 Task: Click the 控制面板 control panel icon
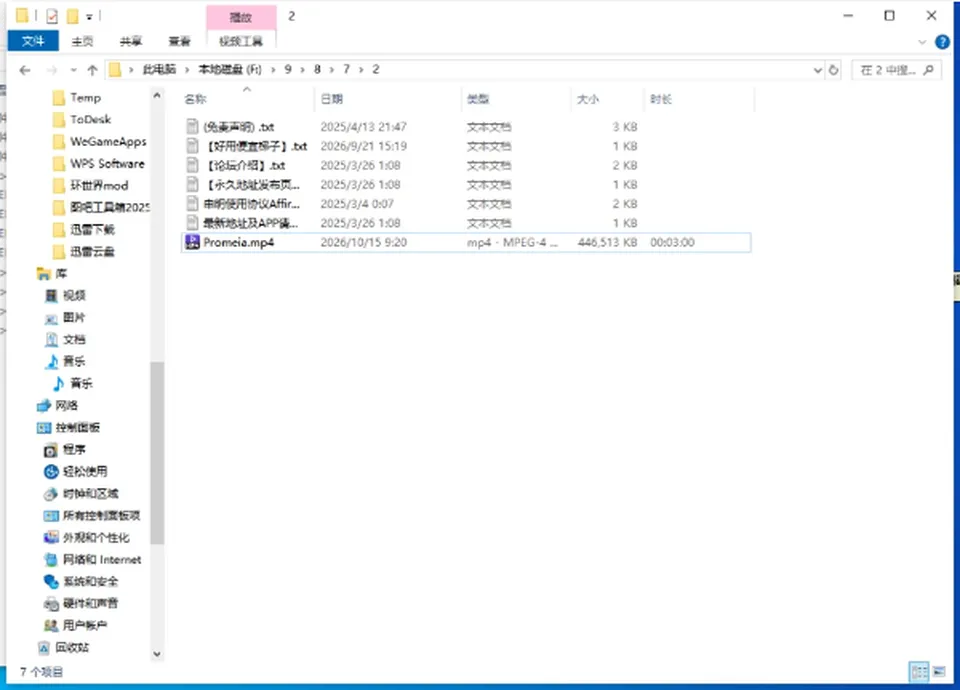(43, 427)
